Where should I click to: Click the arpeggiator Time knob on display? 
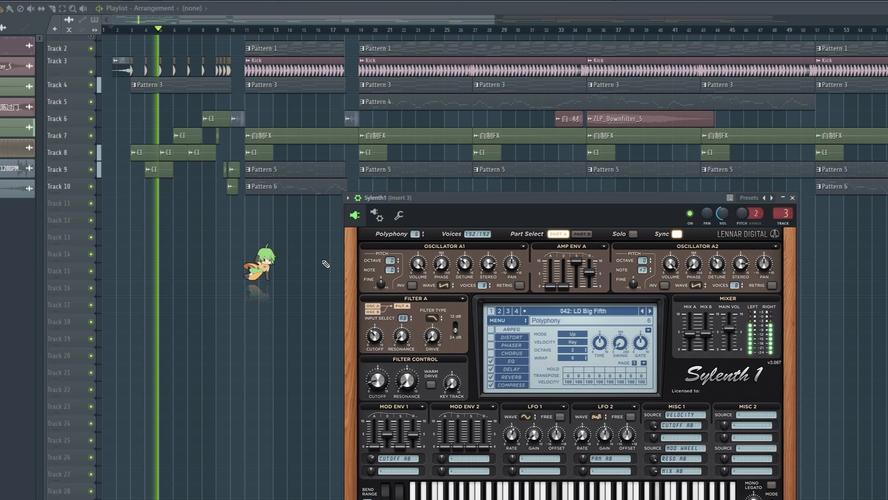click(599, 343)
